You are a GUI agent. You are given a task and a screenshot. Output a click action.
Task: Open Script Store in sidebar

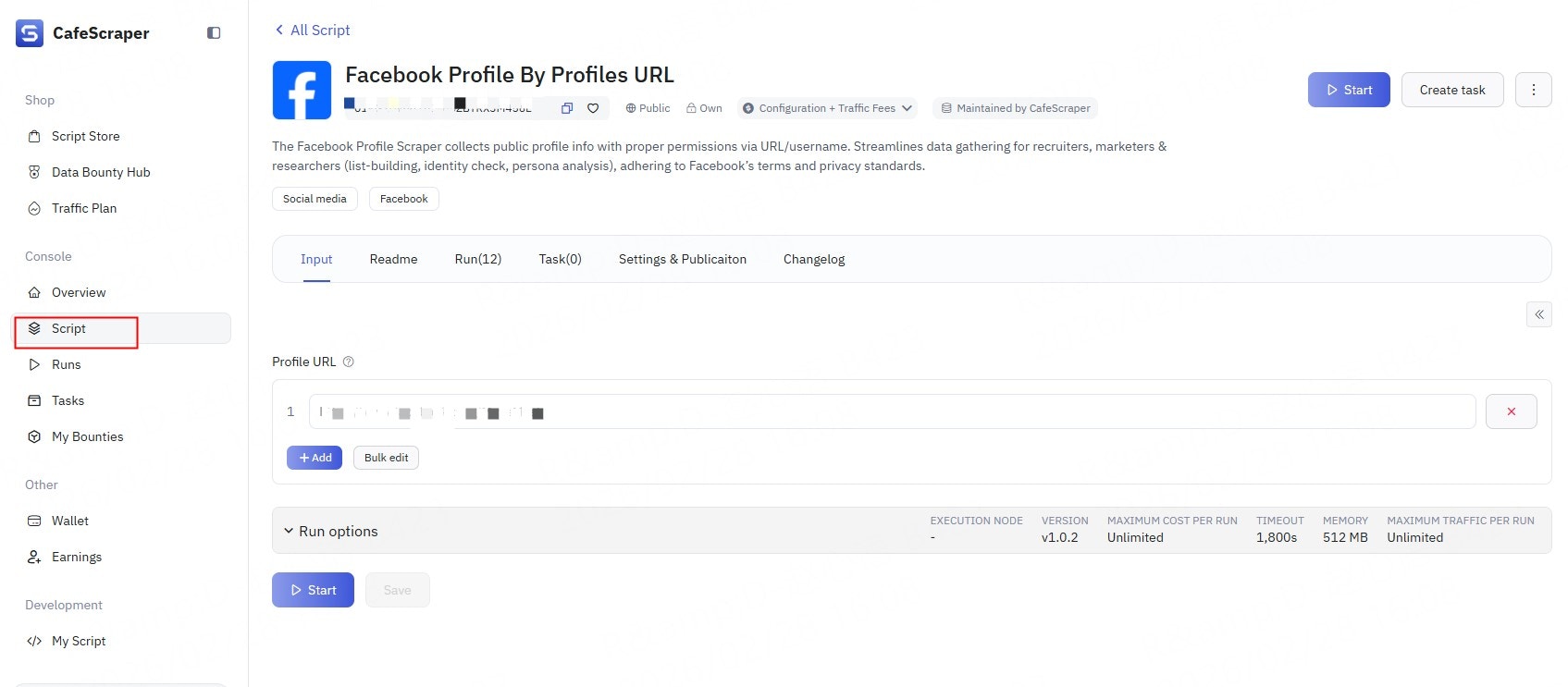click(x=122, y=136)
